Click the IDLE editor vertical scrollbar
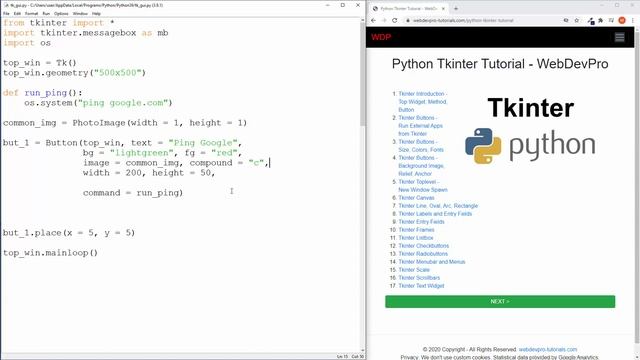Viewport: 640px width, 360px height. [x=362, y=184]
